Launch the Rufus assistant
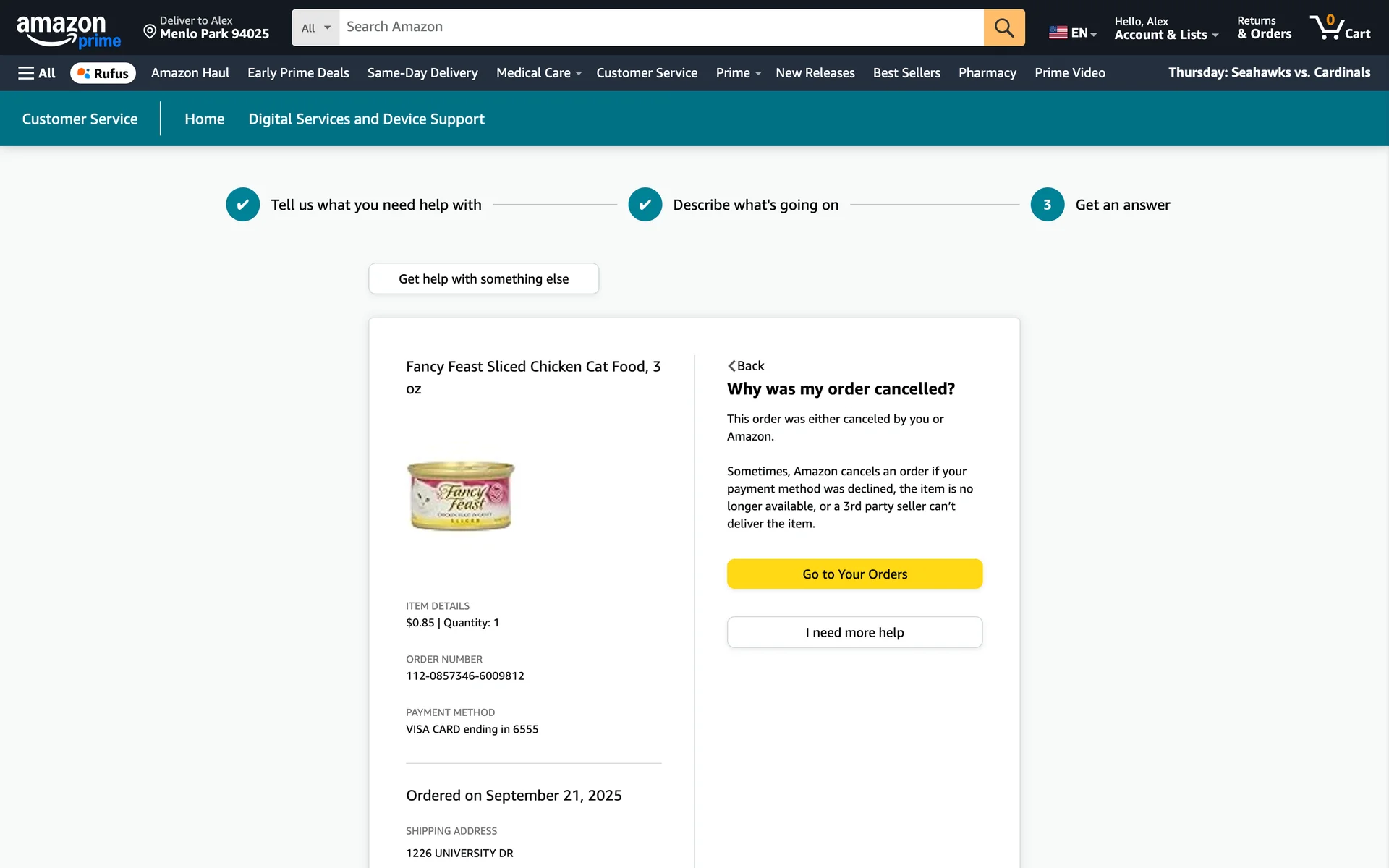The image size is (1389, 868). point(103,73)
